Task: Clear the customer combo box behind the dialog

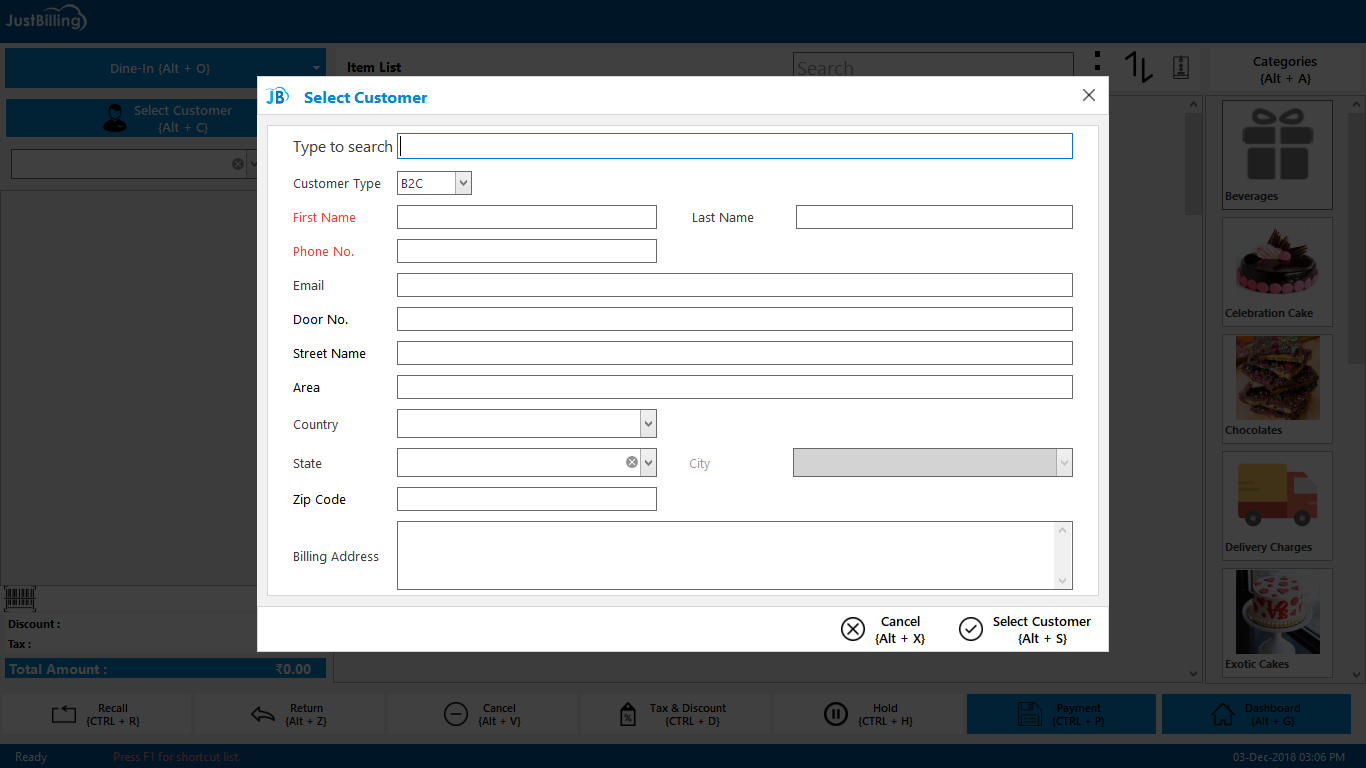Action: (238, 164)
